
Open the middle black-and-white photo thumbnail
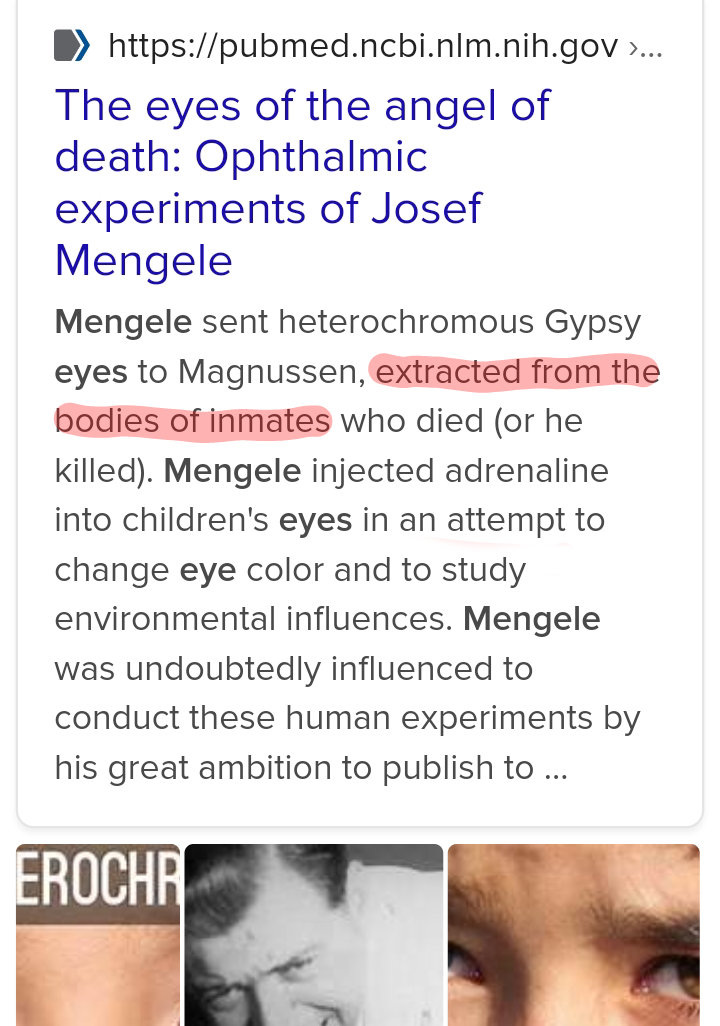313,935
